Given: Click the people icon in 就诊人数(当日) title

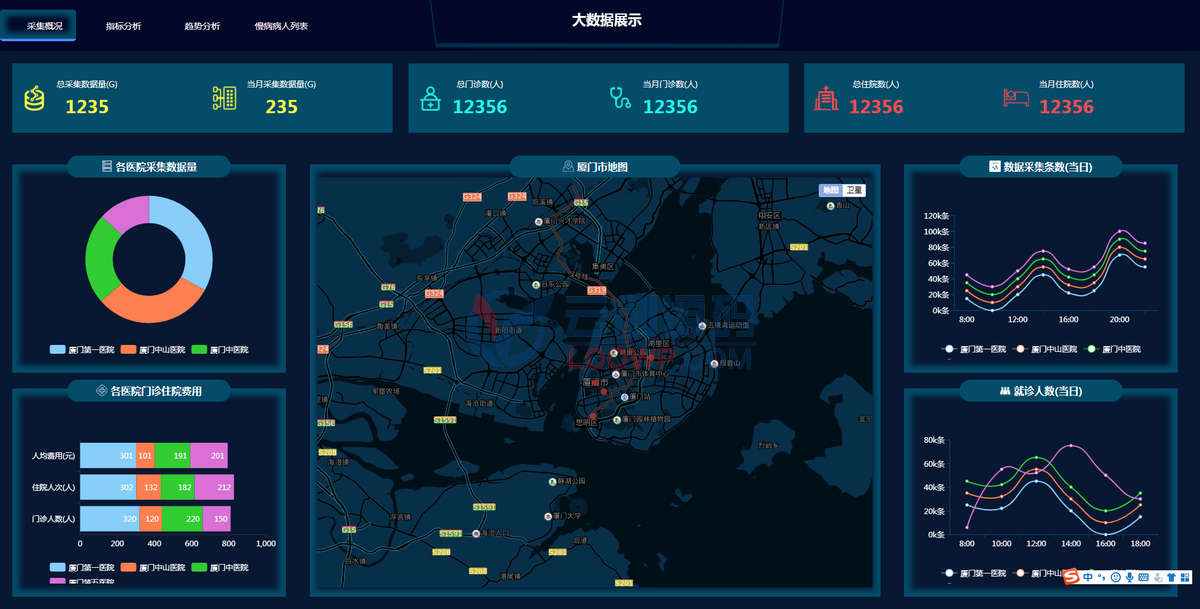Looking at the screenshot, I should [x=1005, y=391].
